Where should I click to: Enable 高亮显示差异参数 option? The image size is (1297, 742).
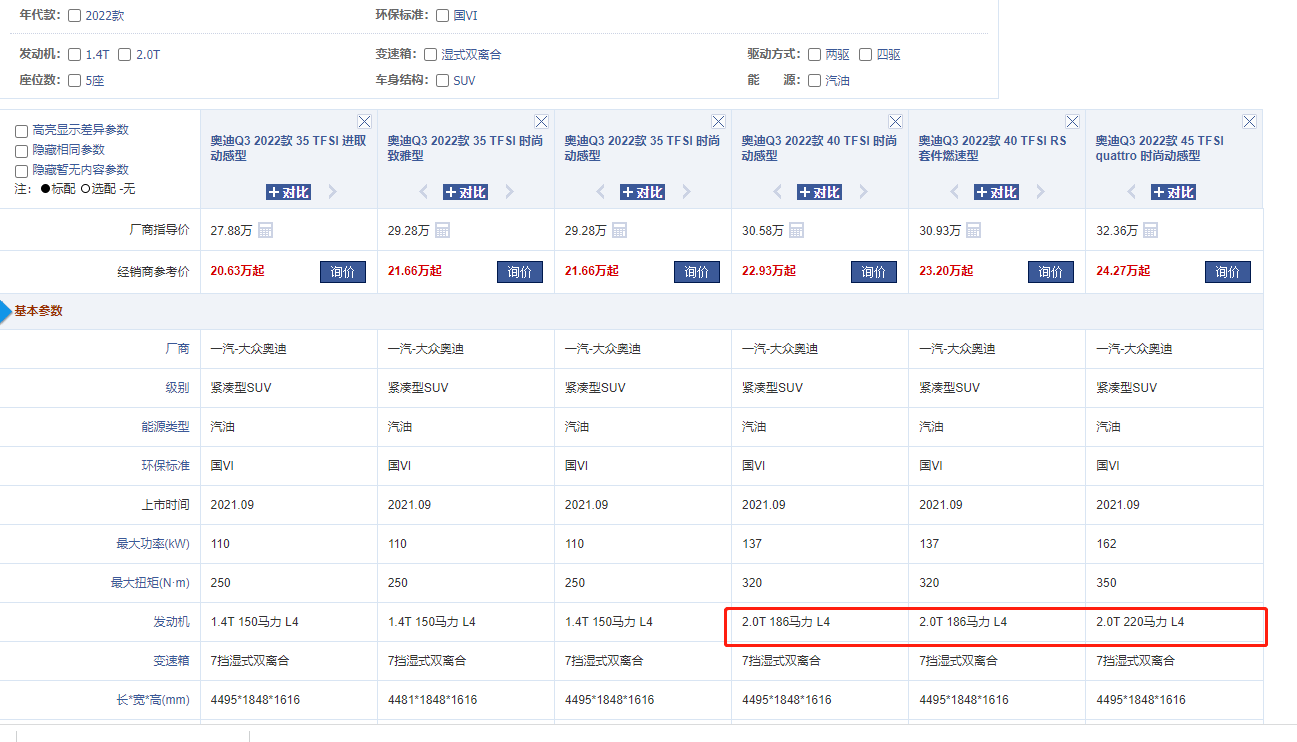(x=21, y=129)
